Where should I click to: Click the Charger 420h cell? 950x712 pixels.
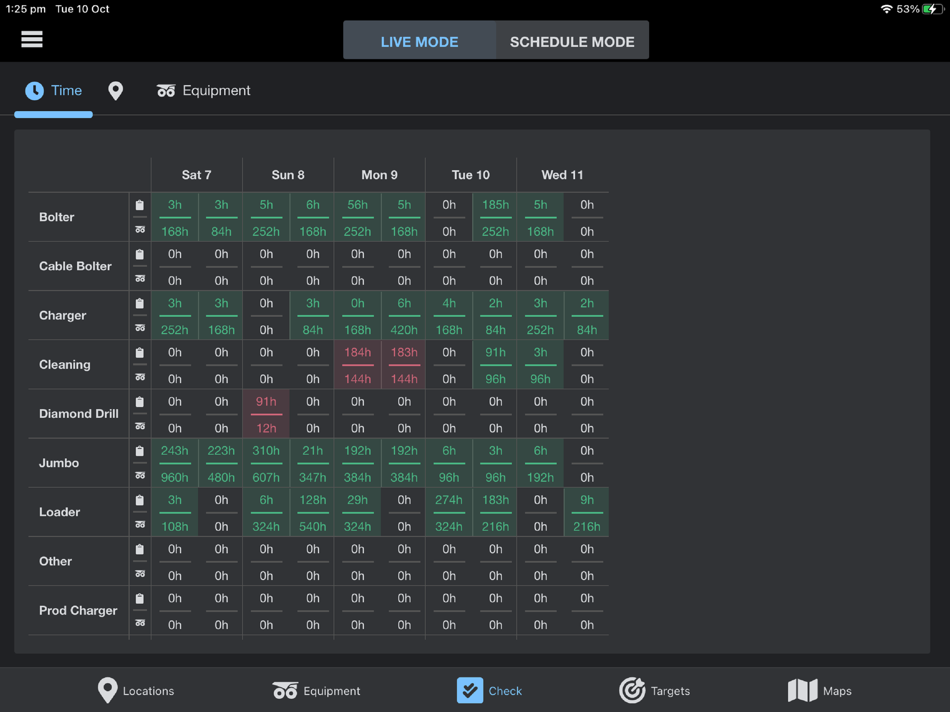tap(404, 330)
